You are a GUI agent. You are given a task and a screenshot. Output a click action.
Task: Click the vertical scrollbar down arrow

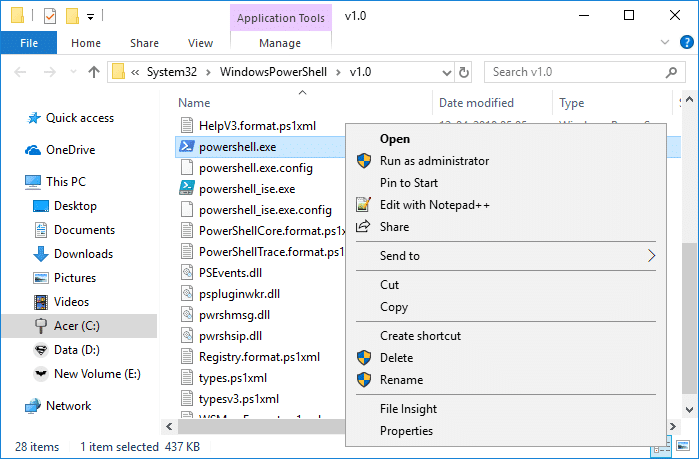pyautogui.click(x=689, y=409)
